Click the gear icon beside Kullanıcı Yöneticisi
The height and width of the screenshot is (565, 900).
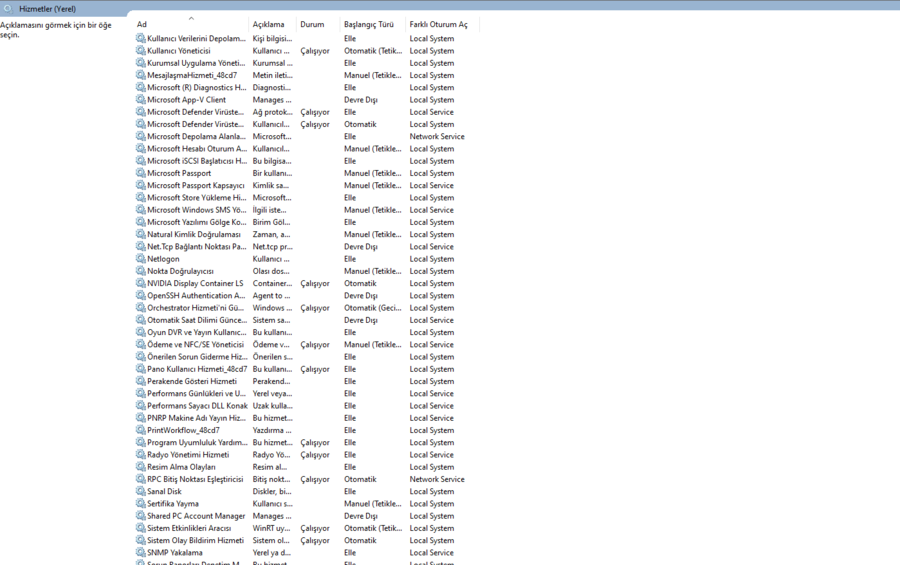tap(141, 51)
